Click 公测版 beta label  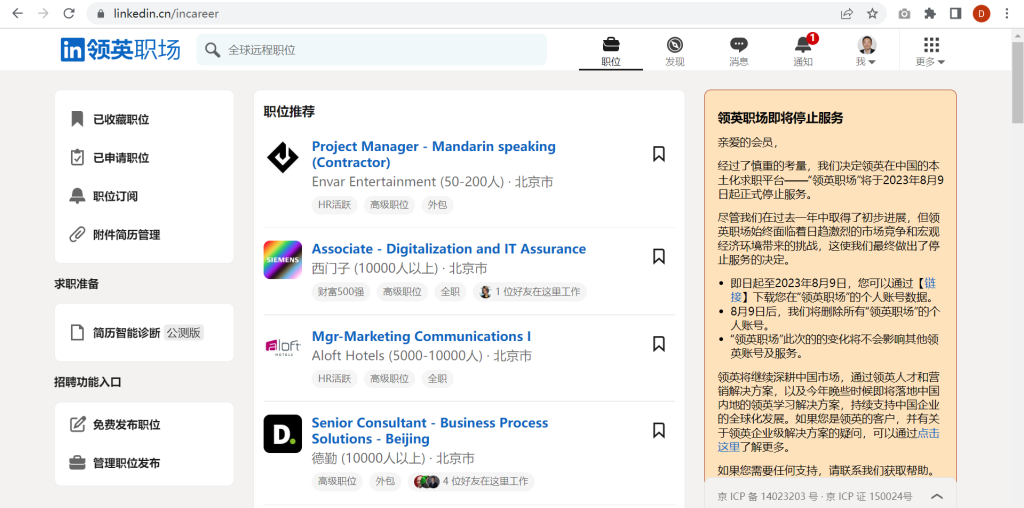tap(184, 333)
